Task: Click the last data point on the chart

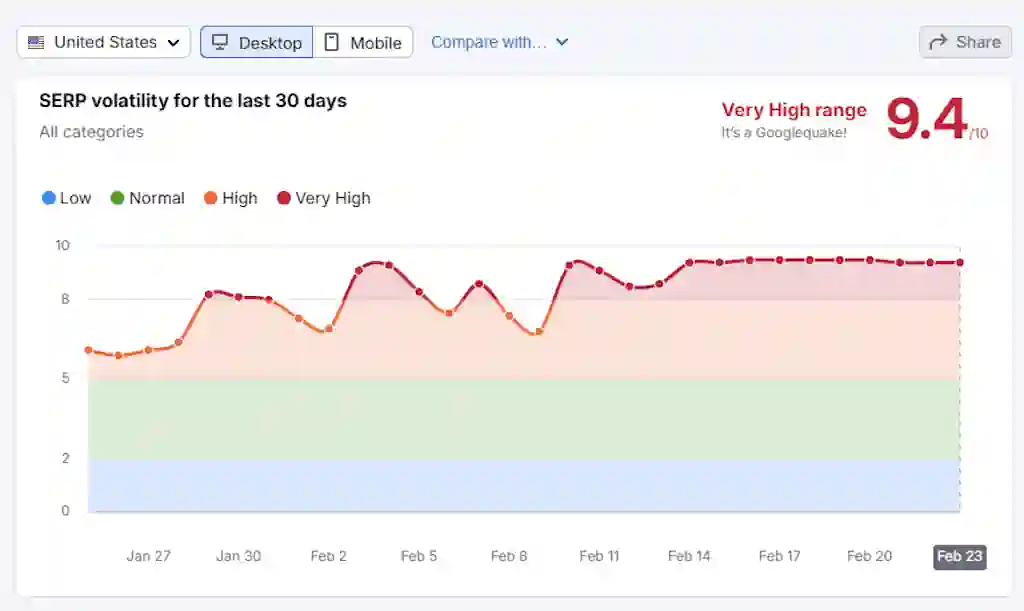Action: 959,262
